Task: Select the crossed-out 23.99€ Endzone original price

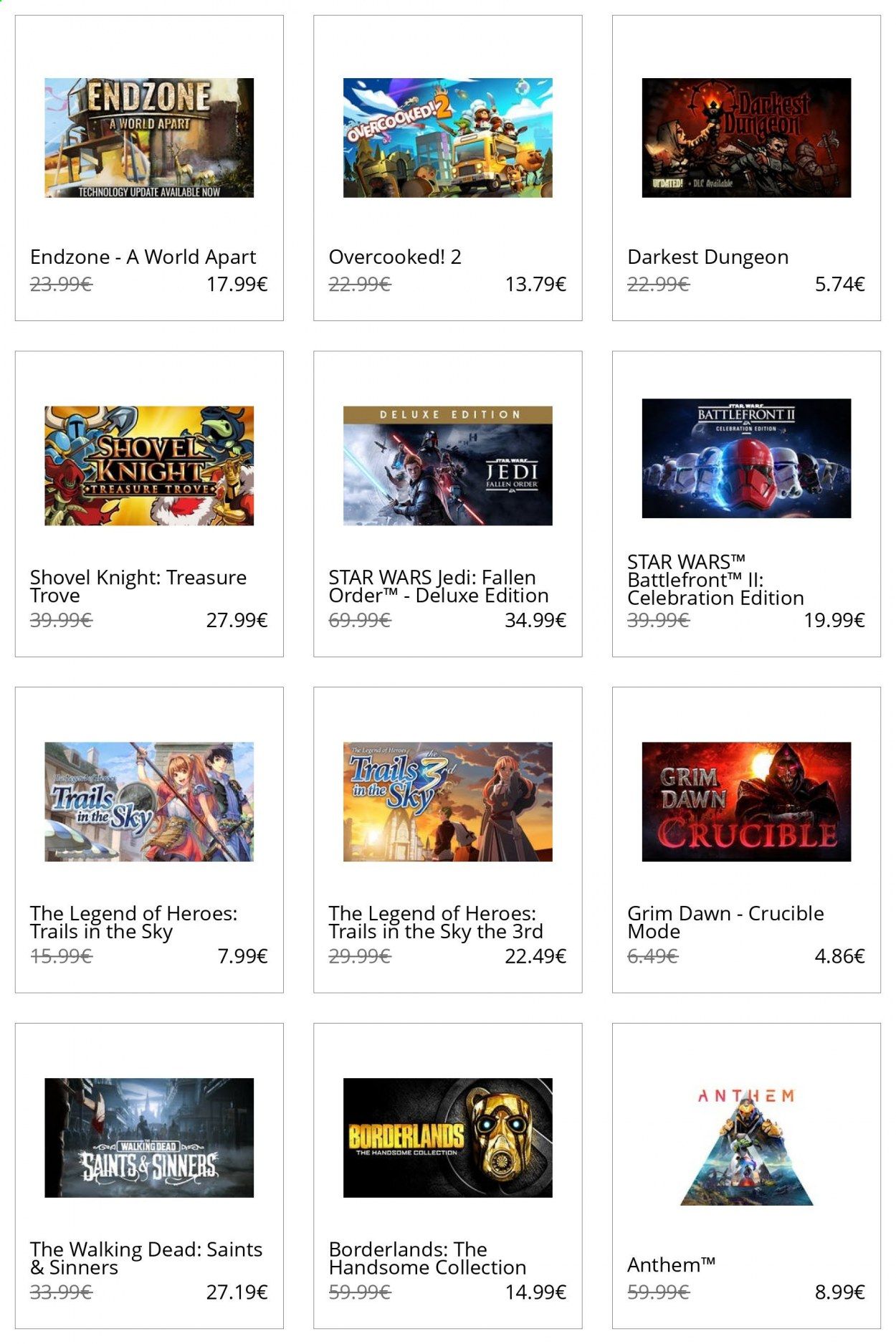Action: tap(61, 285)
